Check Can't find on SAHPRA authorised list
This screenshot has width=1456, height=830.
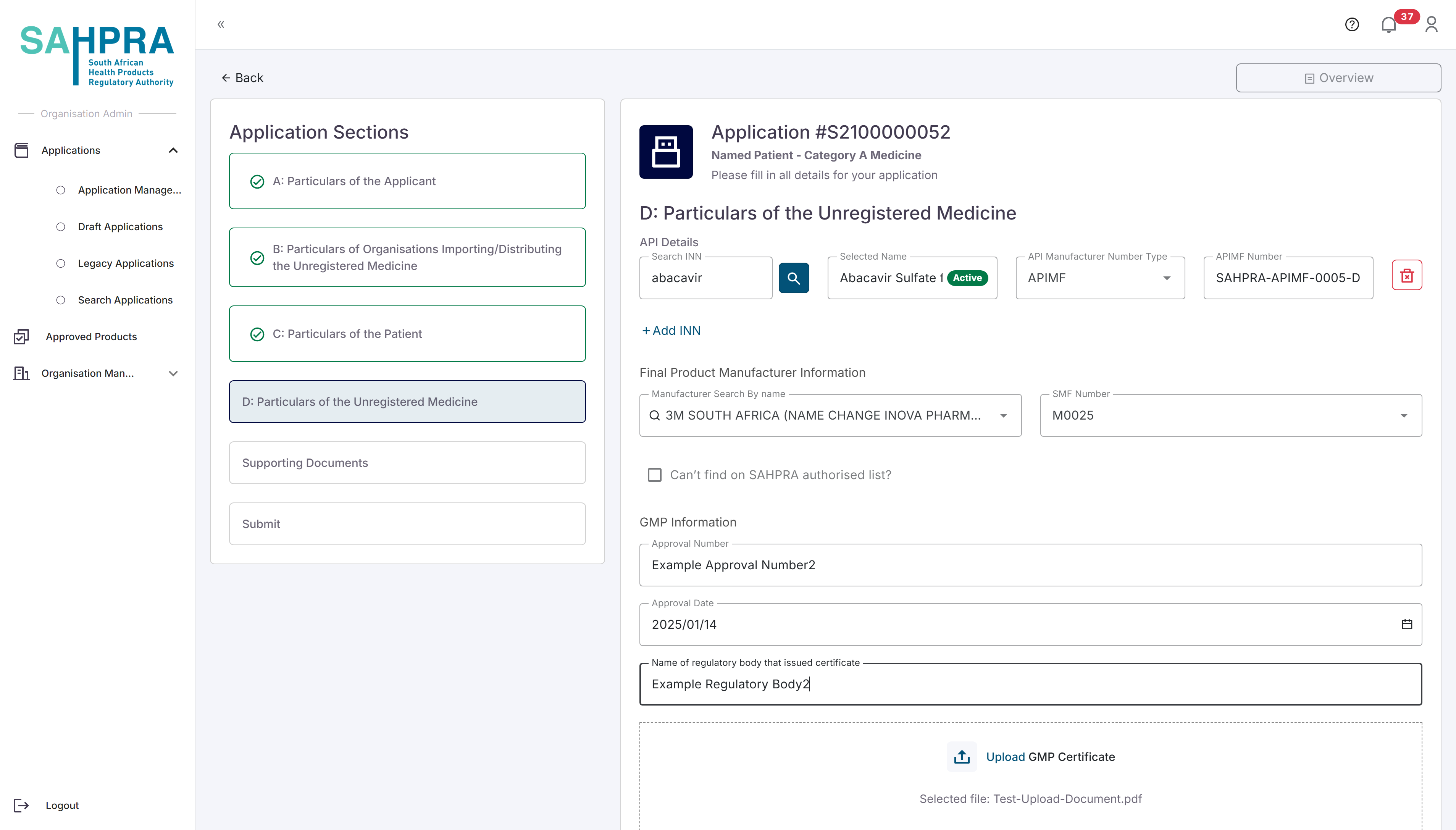pos(654,475)
